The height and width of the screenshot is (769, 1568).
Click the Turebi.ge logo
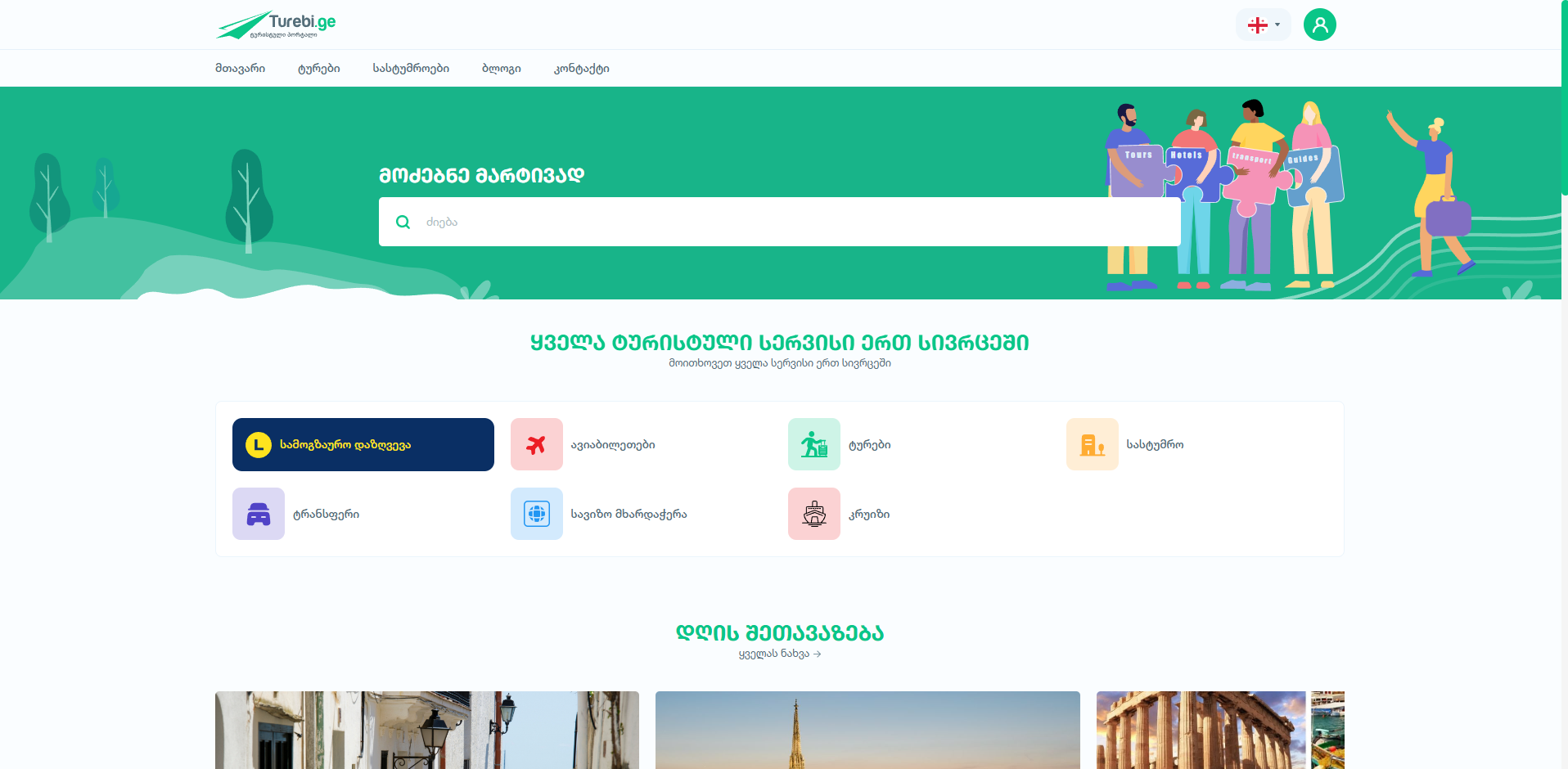click(276, 25)
